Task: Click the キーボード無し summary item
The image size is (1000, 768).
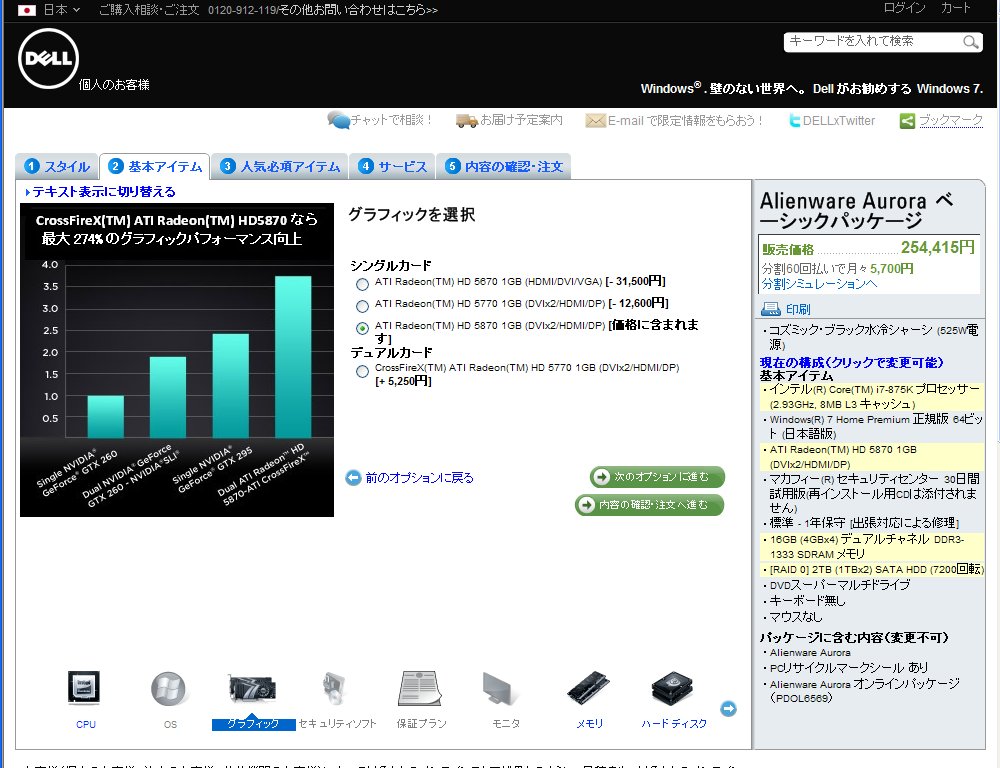Action: coord(806,601)
